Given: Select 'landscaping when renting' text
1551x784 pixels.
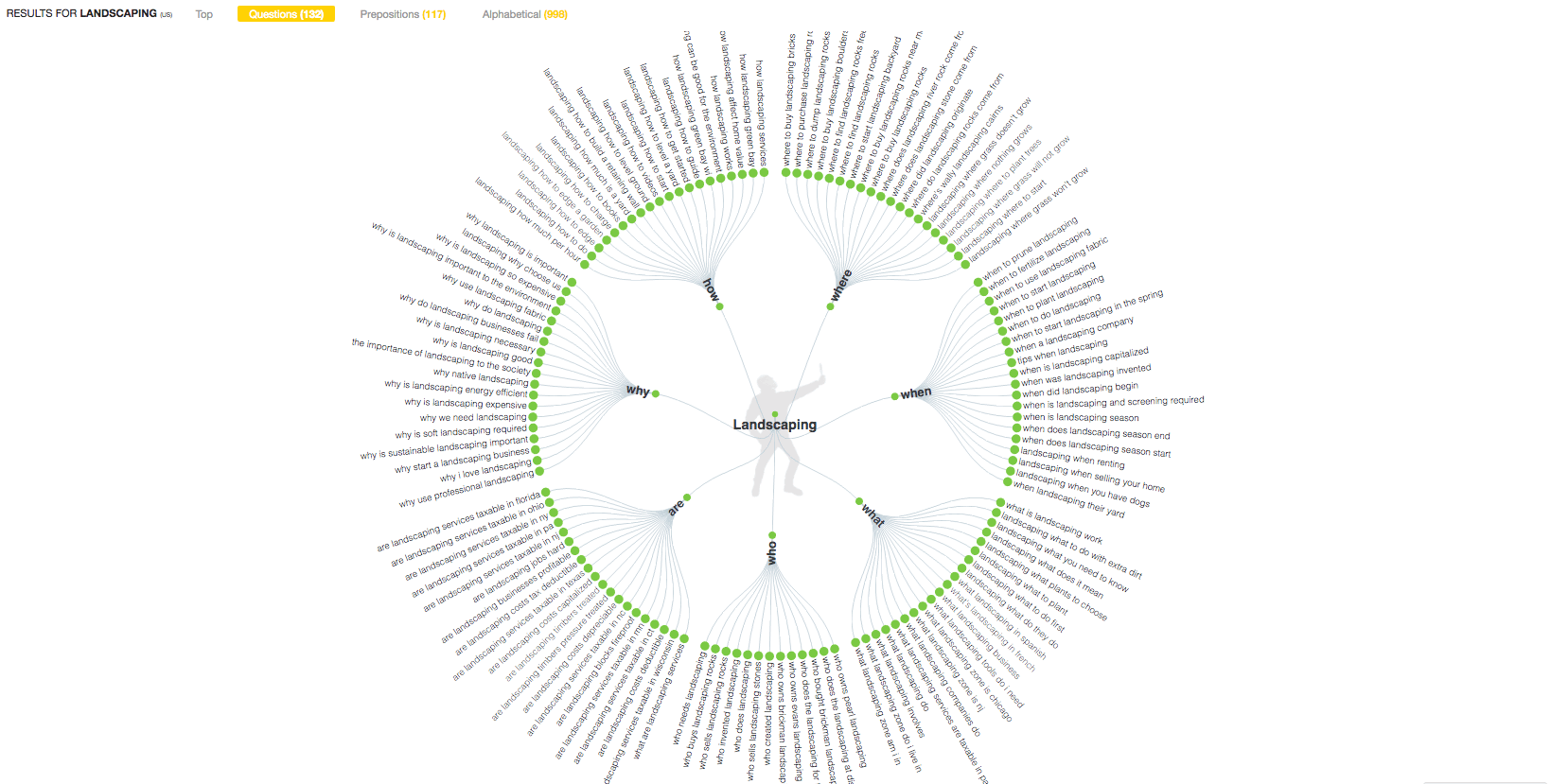Looking at the screenshot, I should (x=1072, y=458).
